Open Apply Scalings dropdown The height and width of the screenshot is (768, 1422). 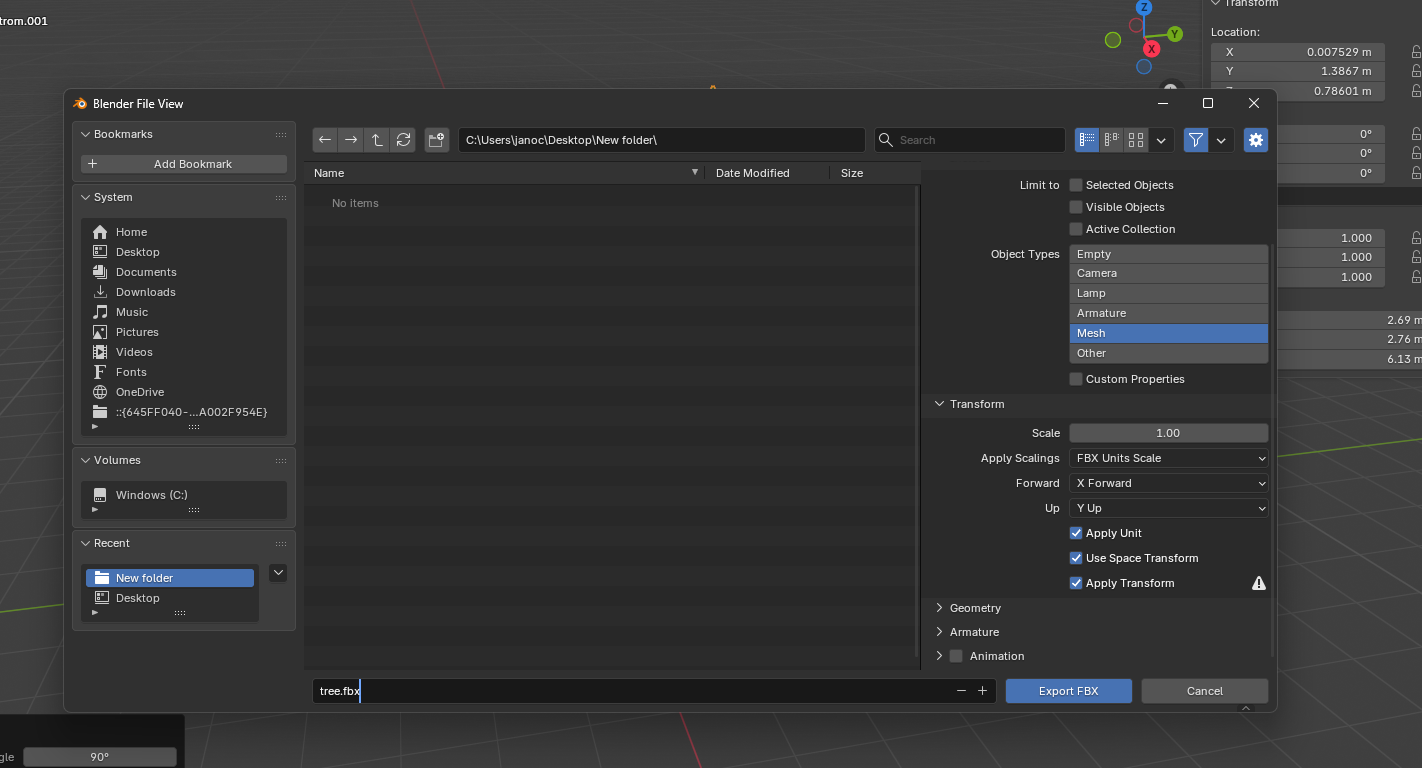(1168, 458)
